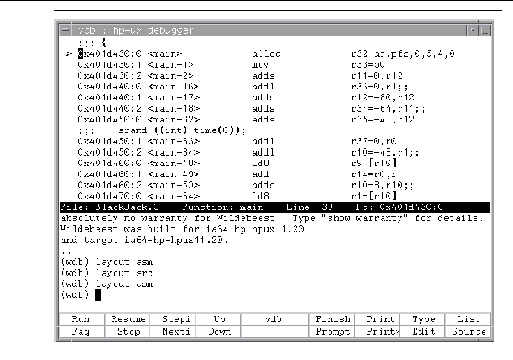Select the <main+18> adds instruction line
Screen dimensions: 513x360
pyautogui.click(x=251, y=109)
